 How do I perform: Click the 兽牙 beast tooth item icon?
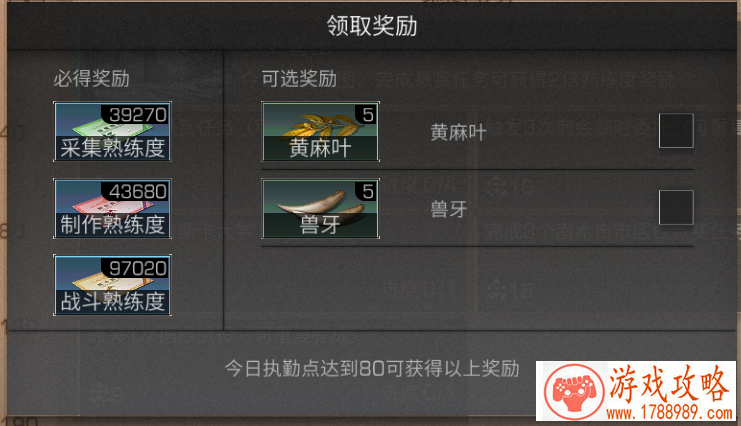320,209
